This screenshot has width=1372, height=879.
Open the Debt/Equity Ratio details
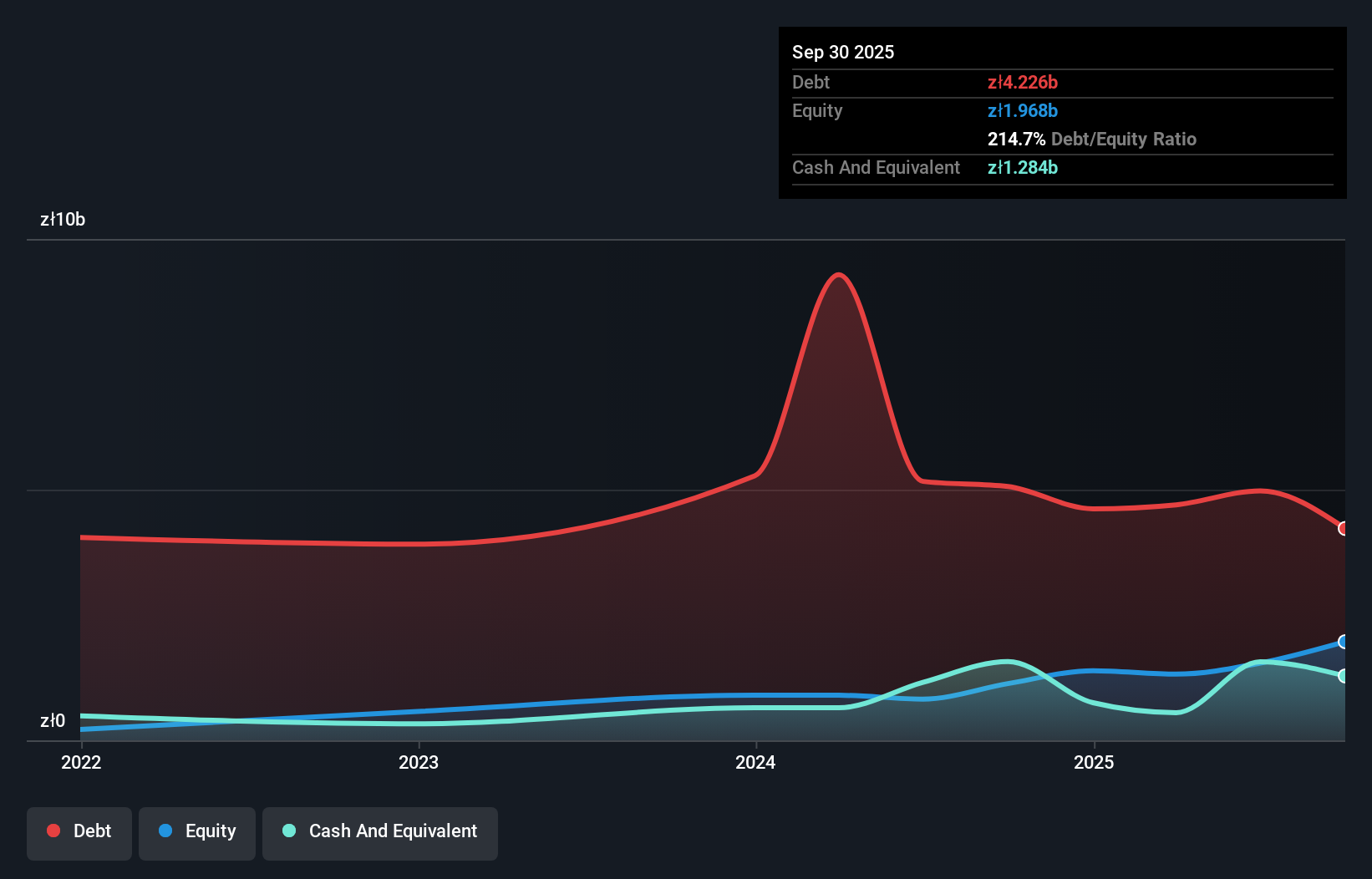[x=1091, y=139]
